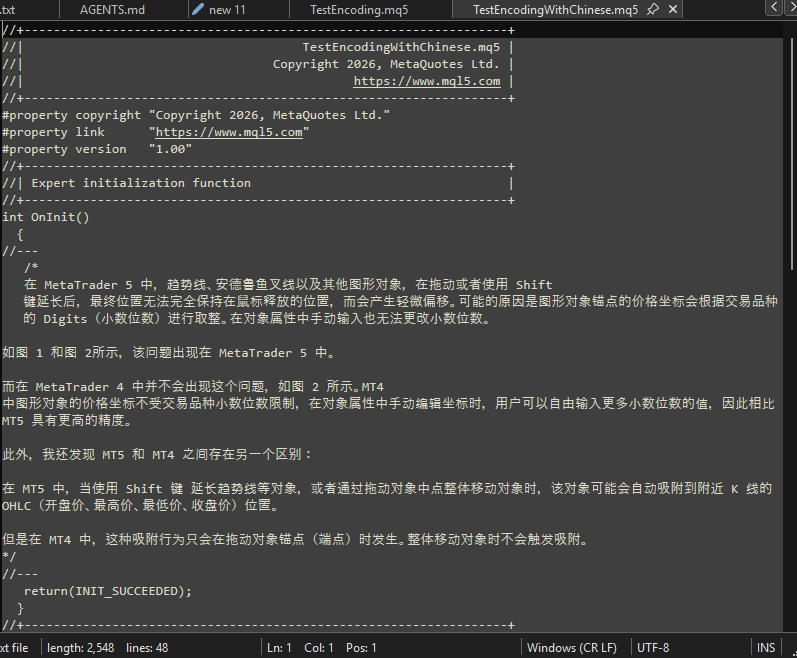This screenshot has width=797, height=658.
Task: Open the https://www.mql5.com link in header comment
Action: tap(426, 81)
